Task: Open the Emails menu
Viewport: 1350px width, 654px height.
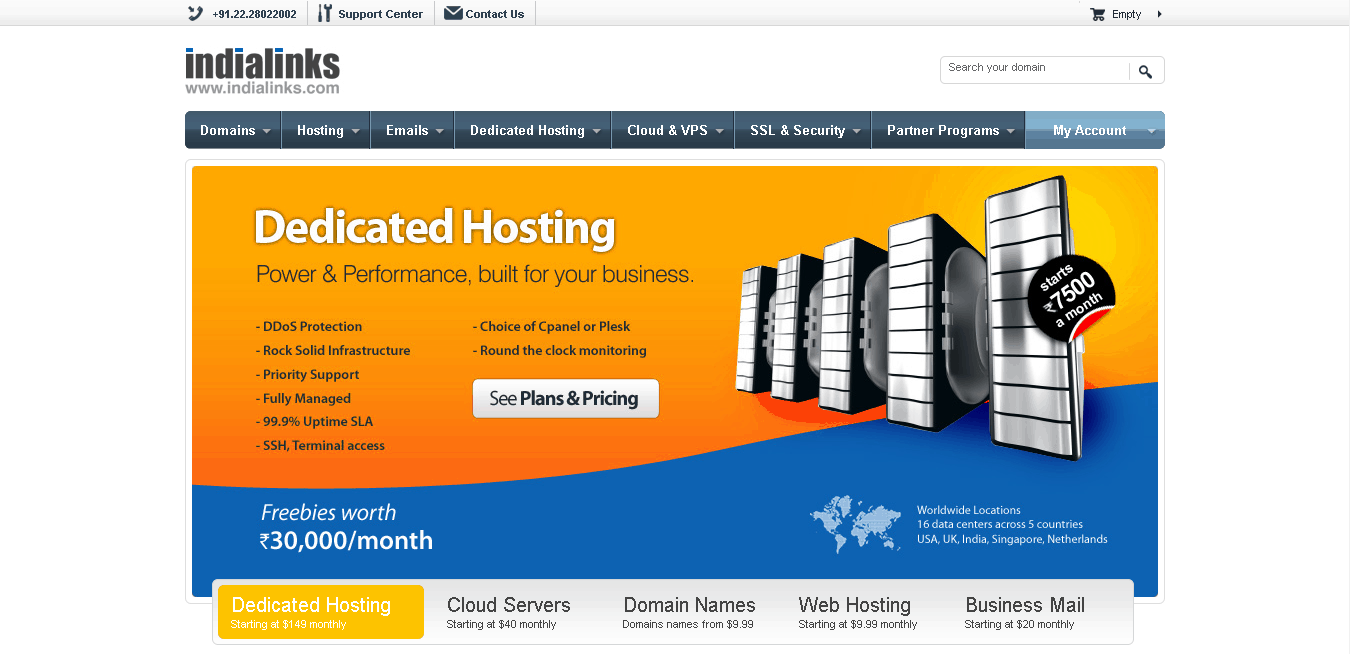Action: click(412, 130)
